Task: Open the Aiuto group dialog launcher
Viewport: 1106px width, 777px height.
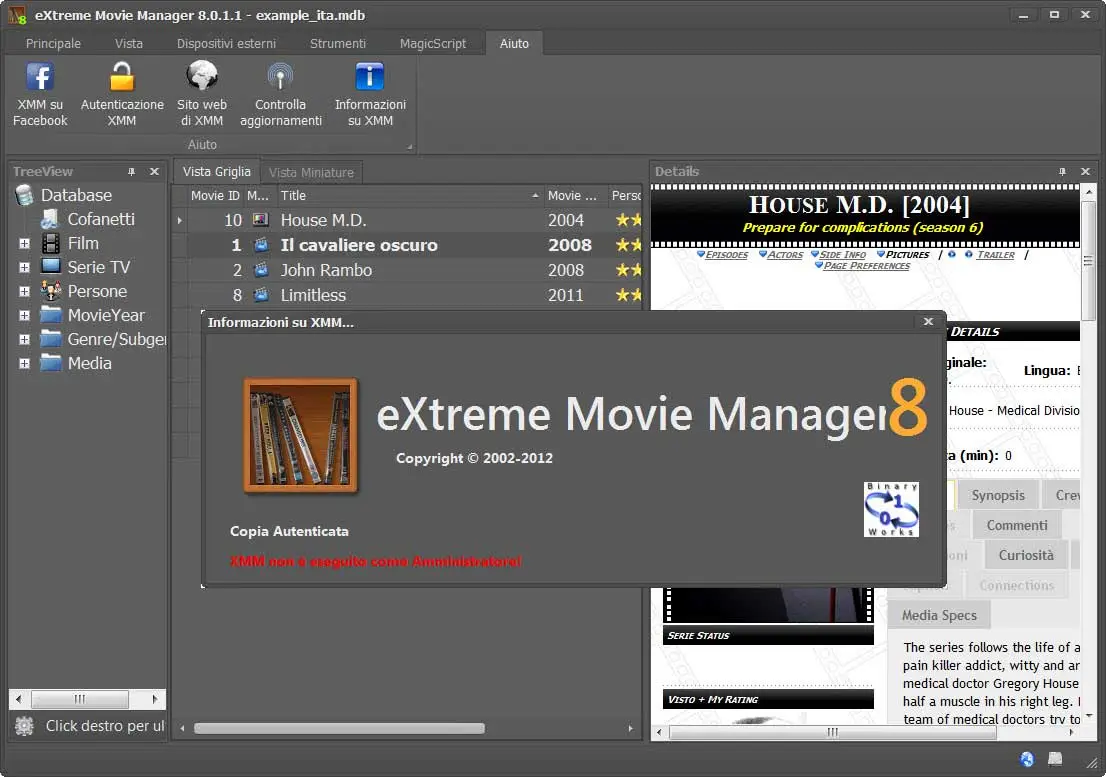Action: (409, 147)
